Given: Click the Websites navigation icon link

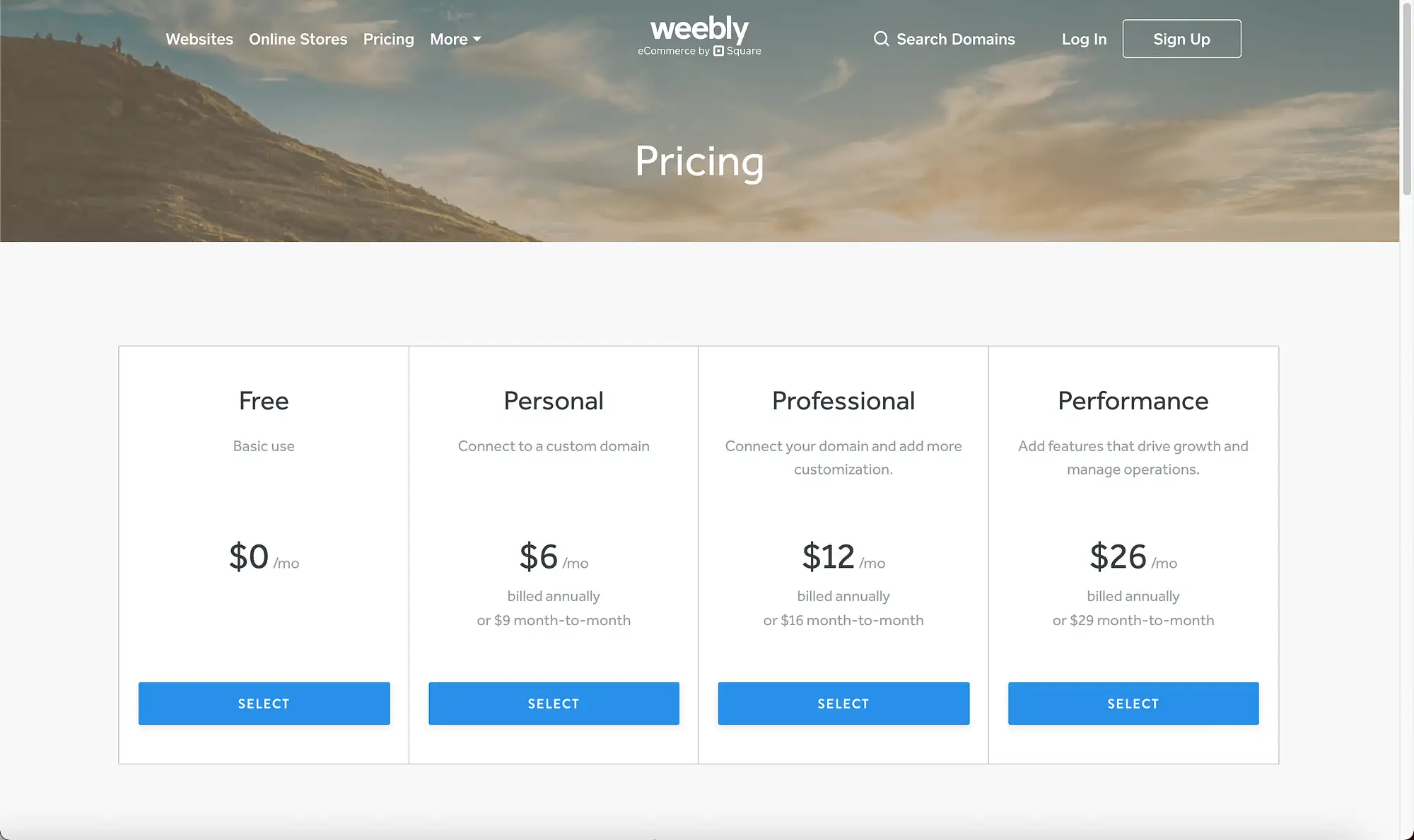Looking at the screenshot, I should (199, 39).
